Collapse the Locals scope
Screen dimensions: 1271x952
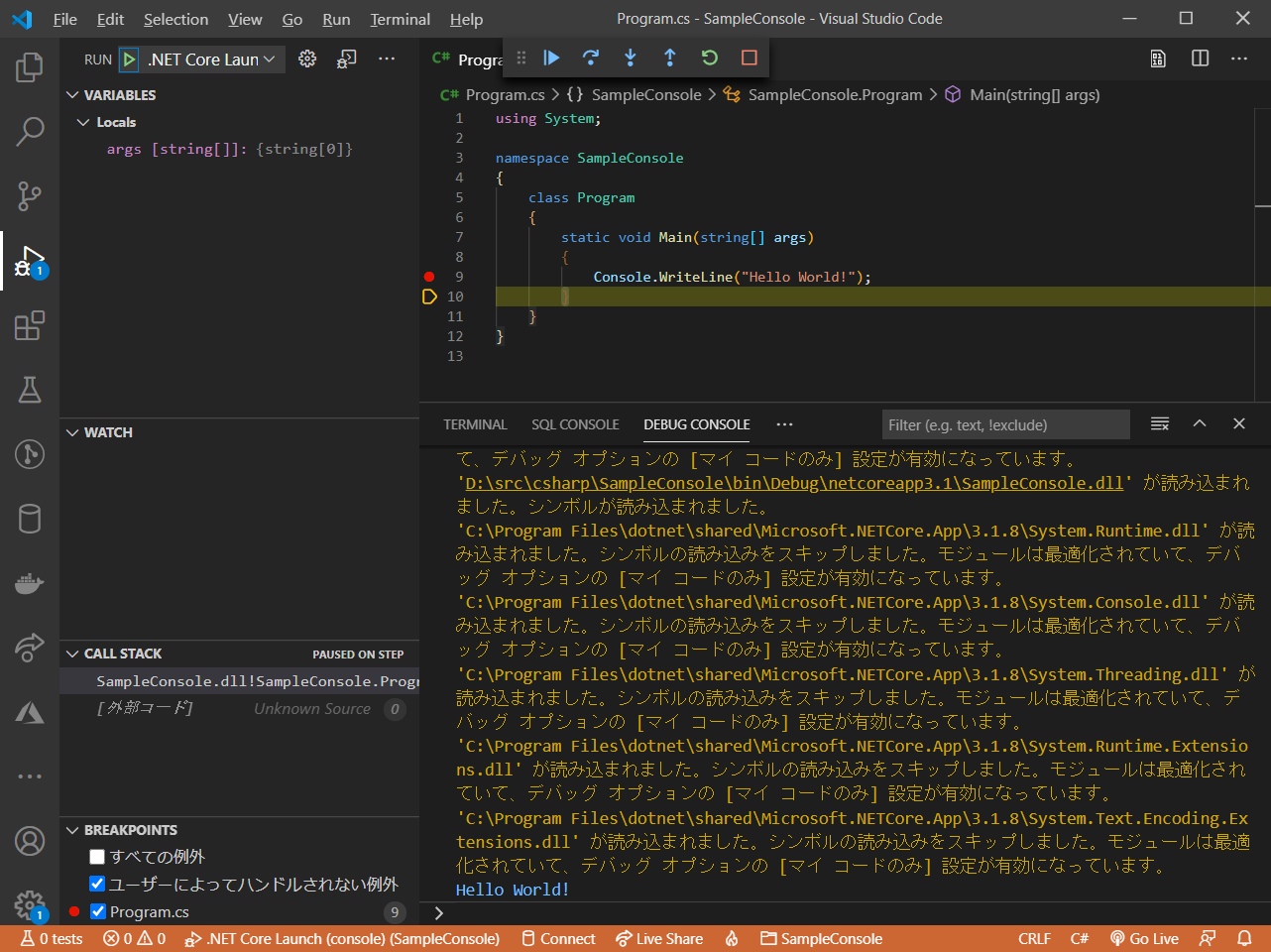pyautogui.click(x=106, y=122)
